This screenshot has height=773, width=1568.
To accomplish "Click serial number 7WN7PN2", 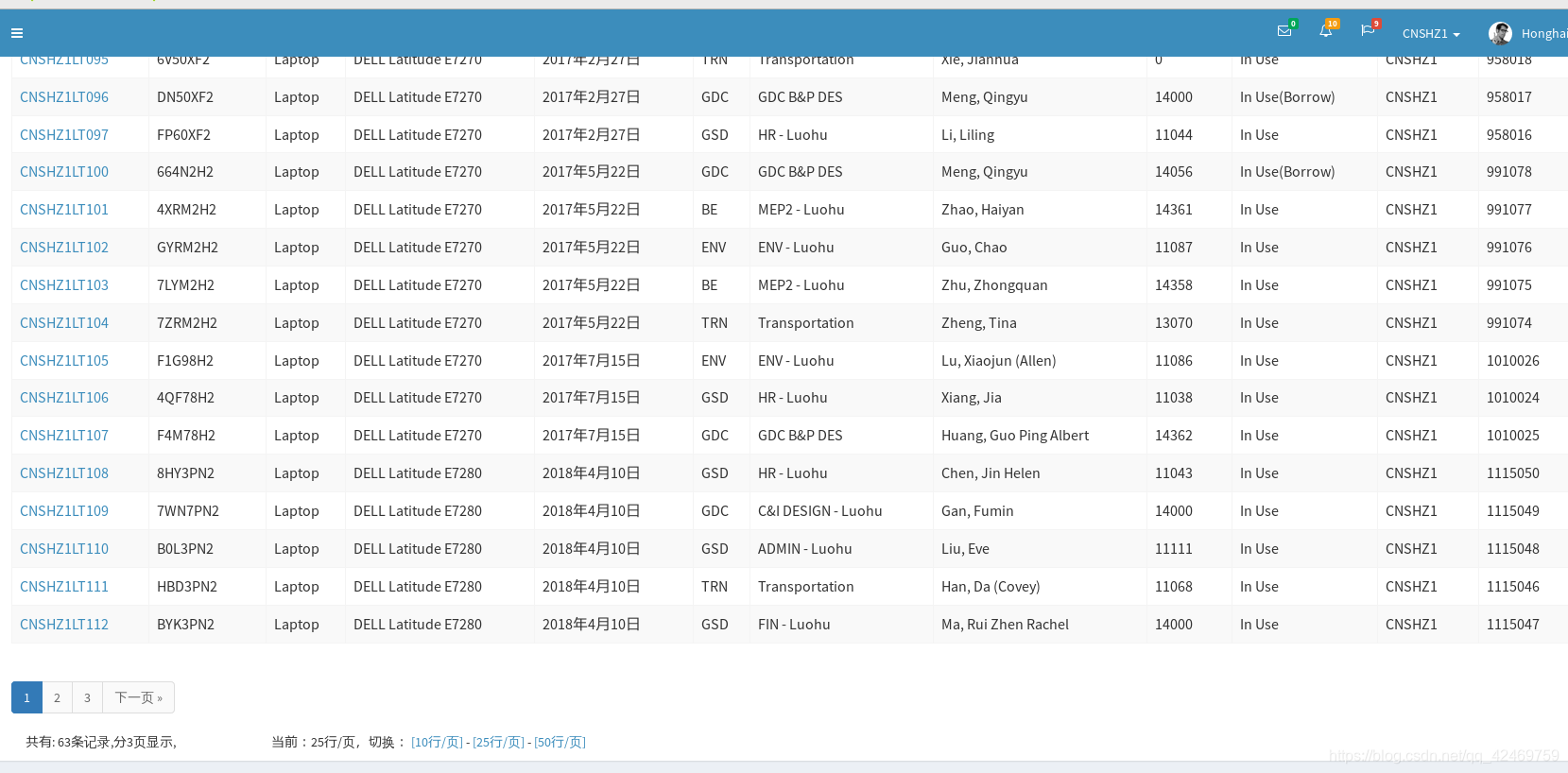I will (188, 511).
